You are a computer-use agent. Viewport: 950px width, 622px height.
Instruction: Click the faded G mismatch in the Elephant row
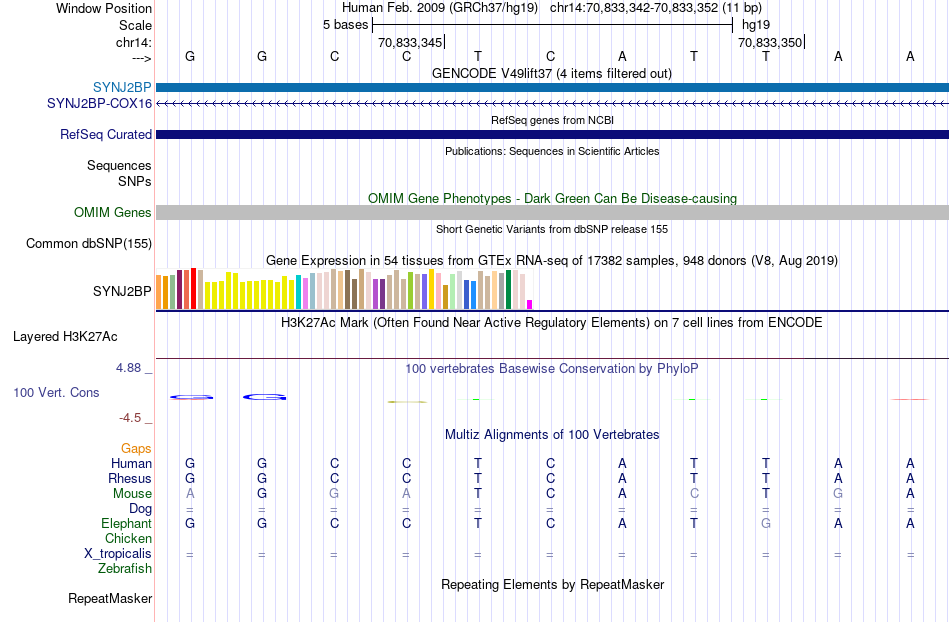(x=766, y=523)
